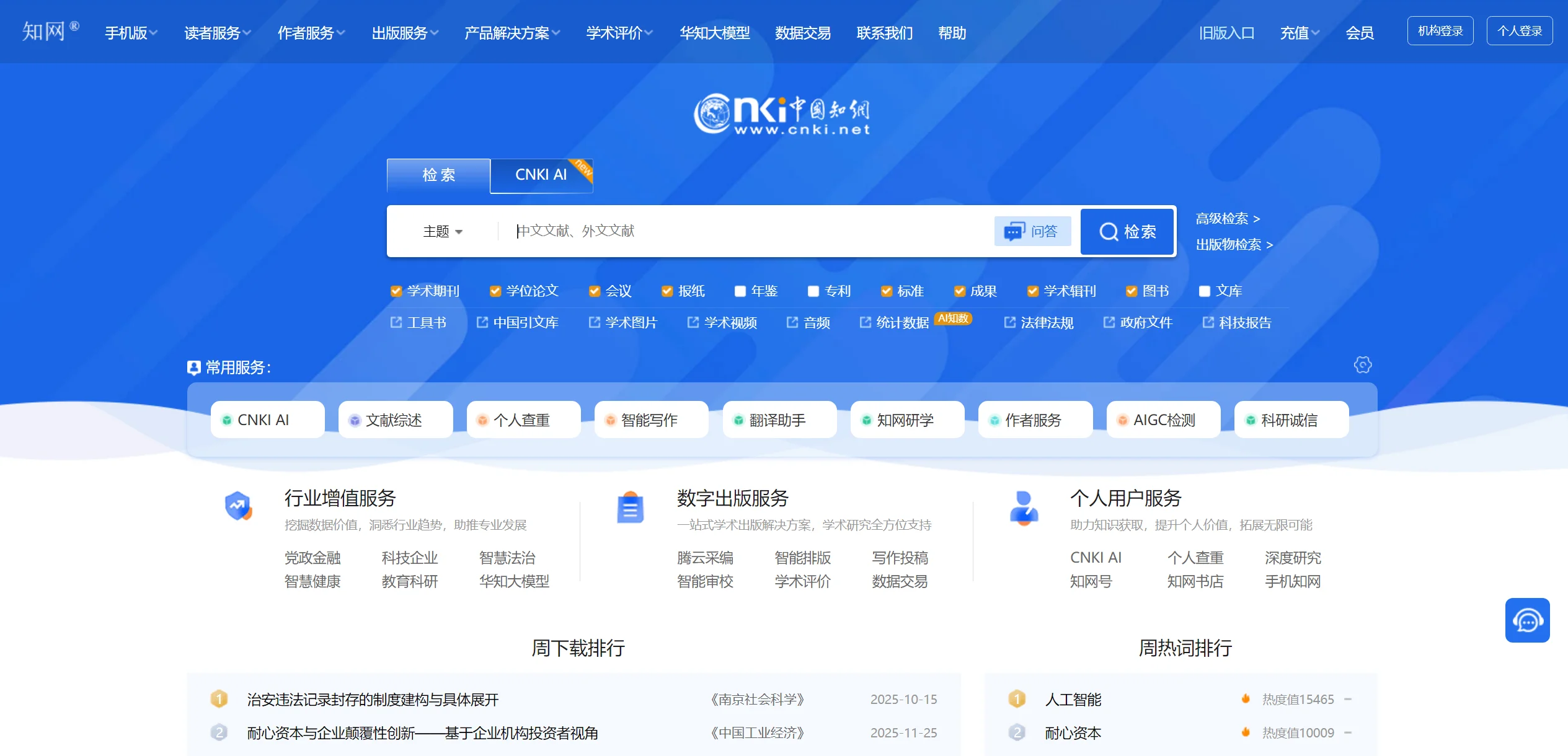
Task: Open common services settings hexagon icon
Action: (x=1362, y=365)
